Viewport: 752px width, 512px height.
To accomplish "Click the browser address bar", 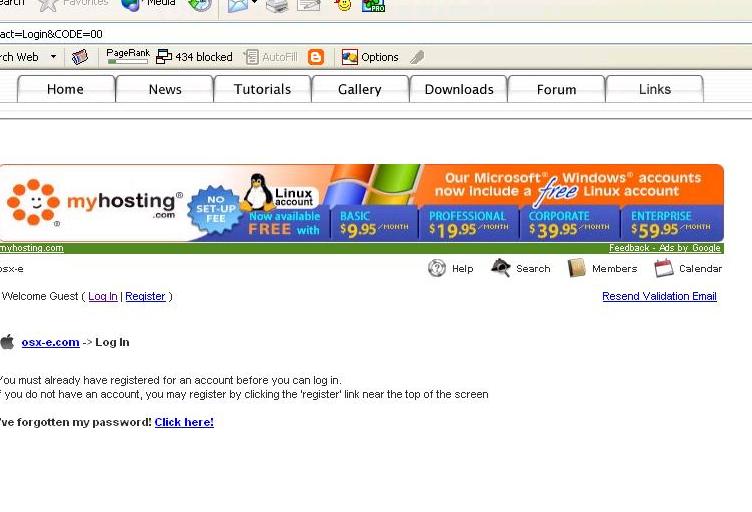I will pos(376,34).
